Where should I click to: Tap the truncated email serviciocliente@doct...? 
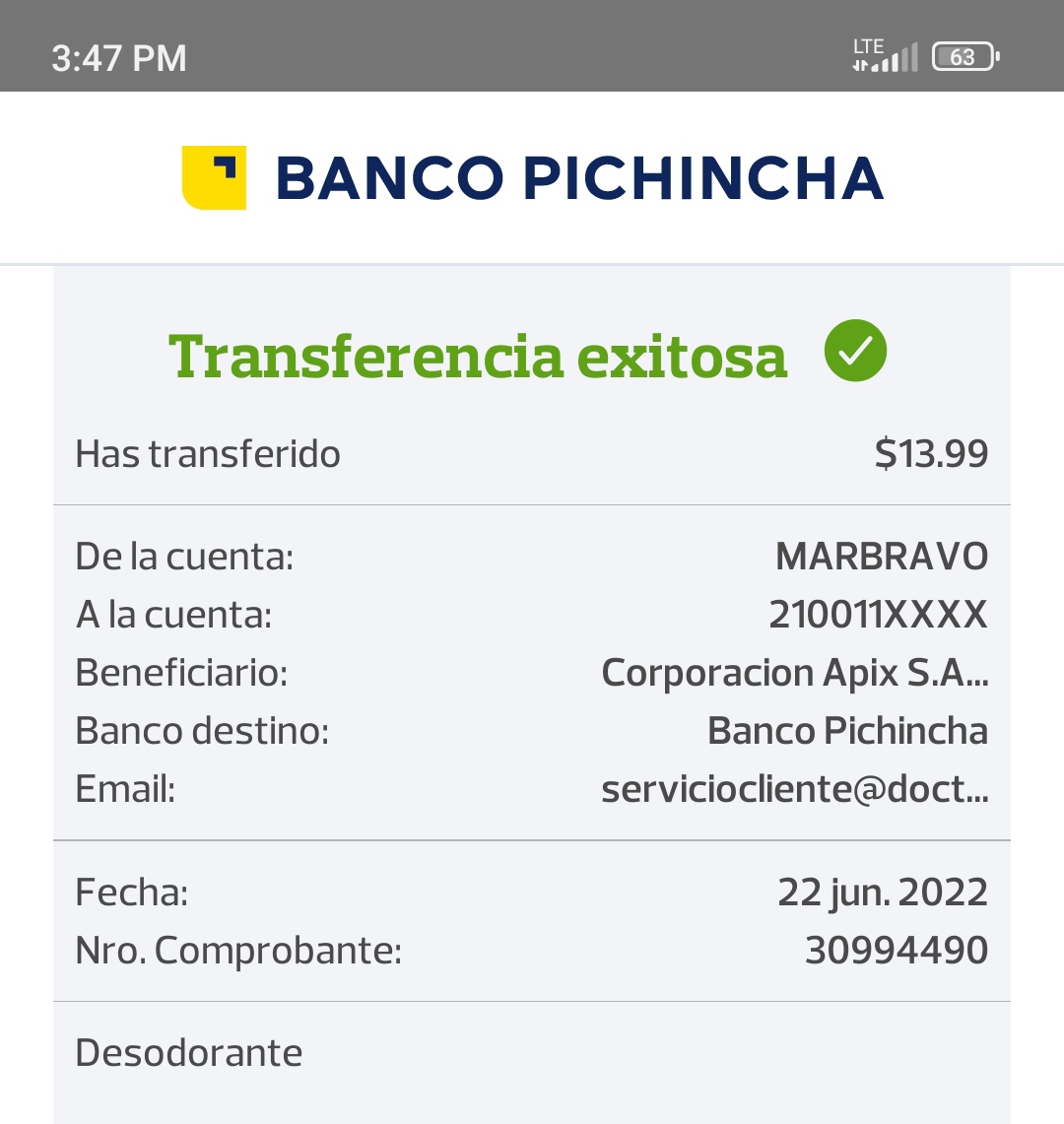click(x=794, y=789)
